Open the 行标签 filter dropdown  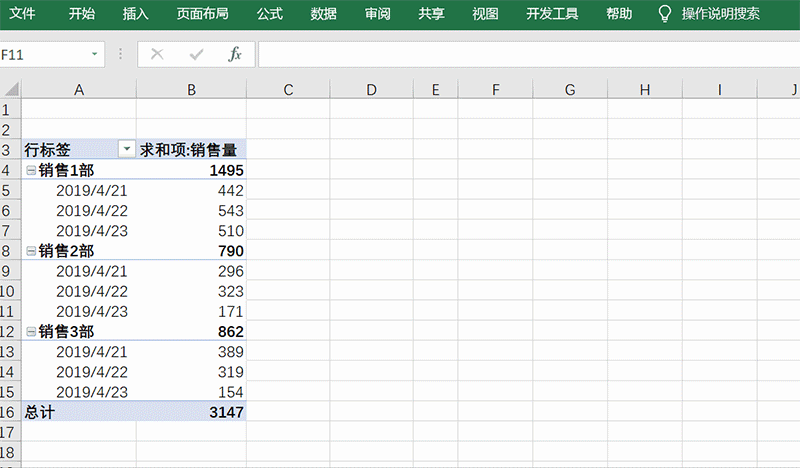tap(126, 150)
